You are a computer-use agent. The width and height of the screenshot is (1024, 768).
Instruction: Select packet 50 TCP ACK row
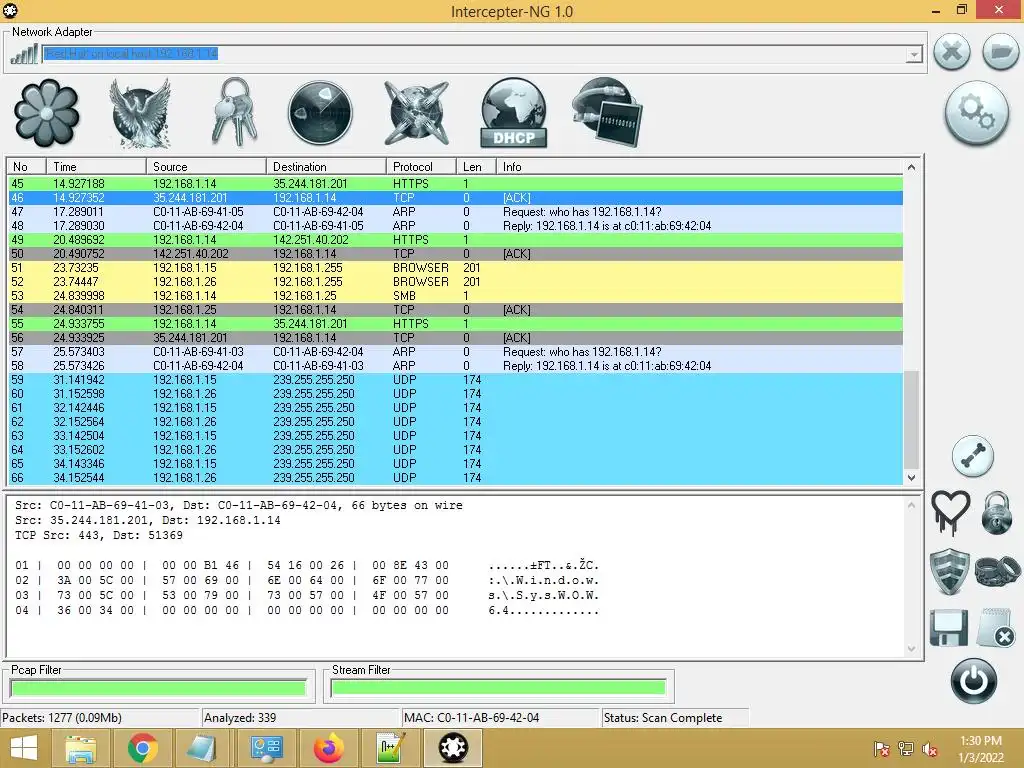point(455,254)
